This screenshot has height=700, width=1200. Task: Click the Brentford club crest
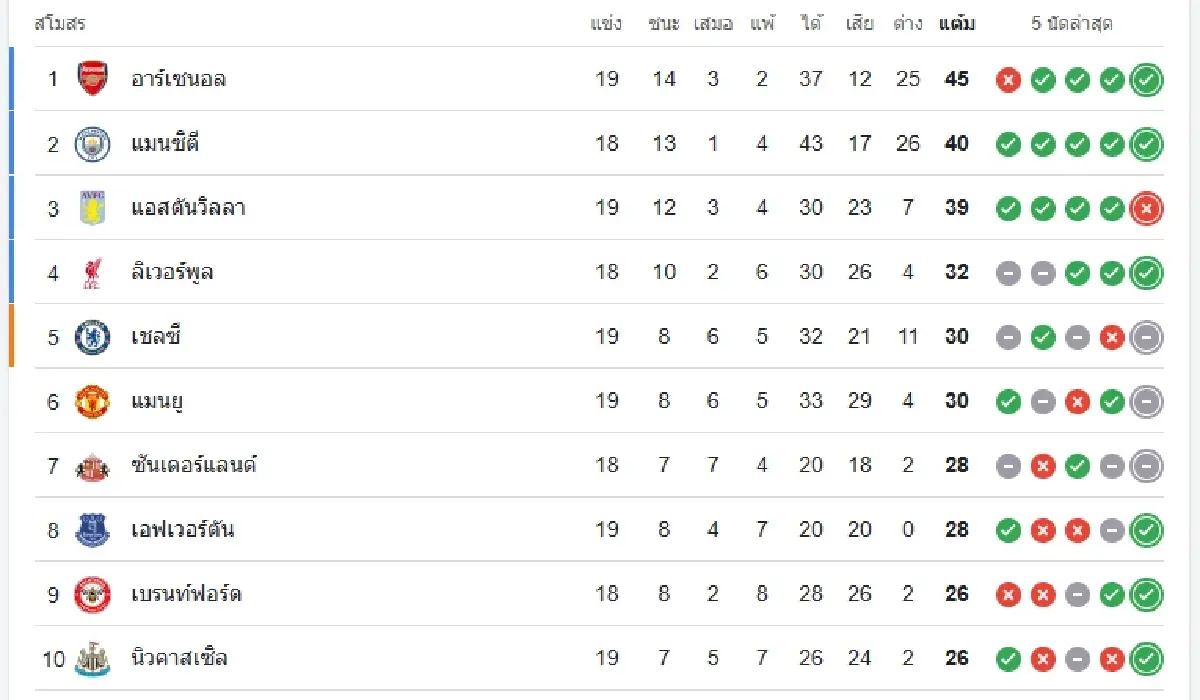coord(93,595)
